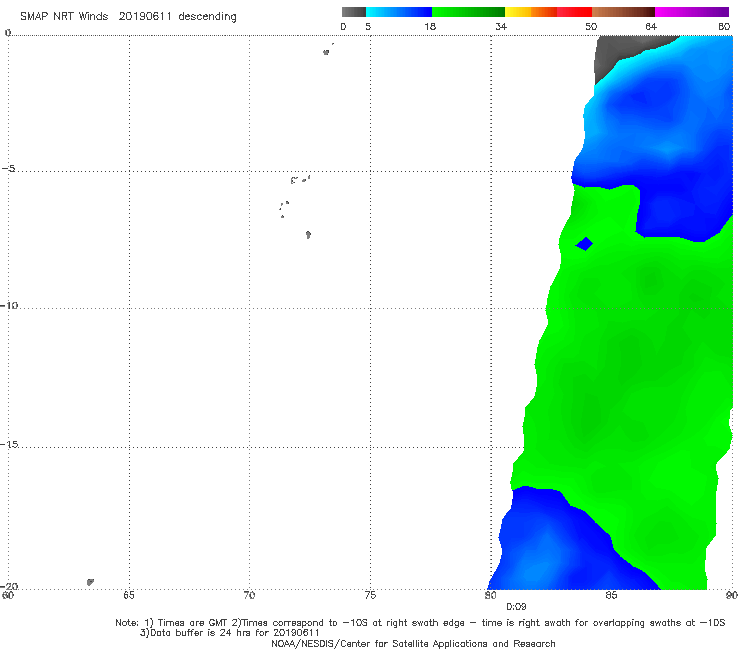Click the island outline near 63E, 20S
740x650 pixels.
pos(90,582)
